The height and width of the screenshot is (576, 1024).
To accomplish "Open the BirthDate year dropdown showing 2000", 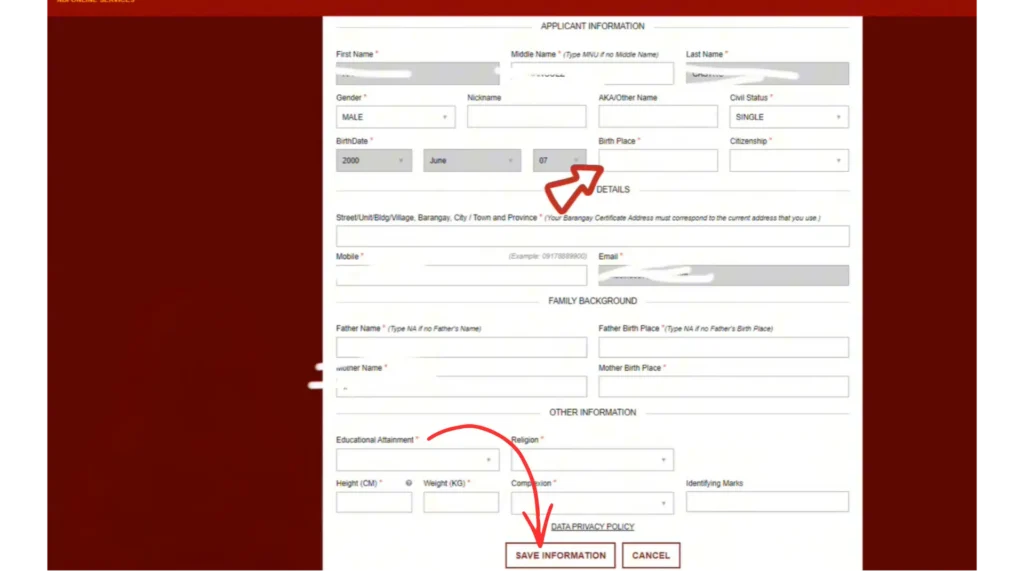I will (x=374, y=160).
